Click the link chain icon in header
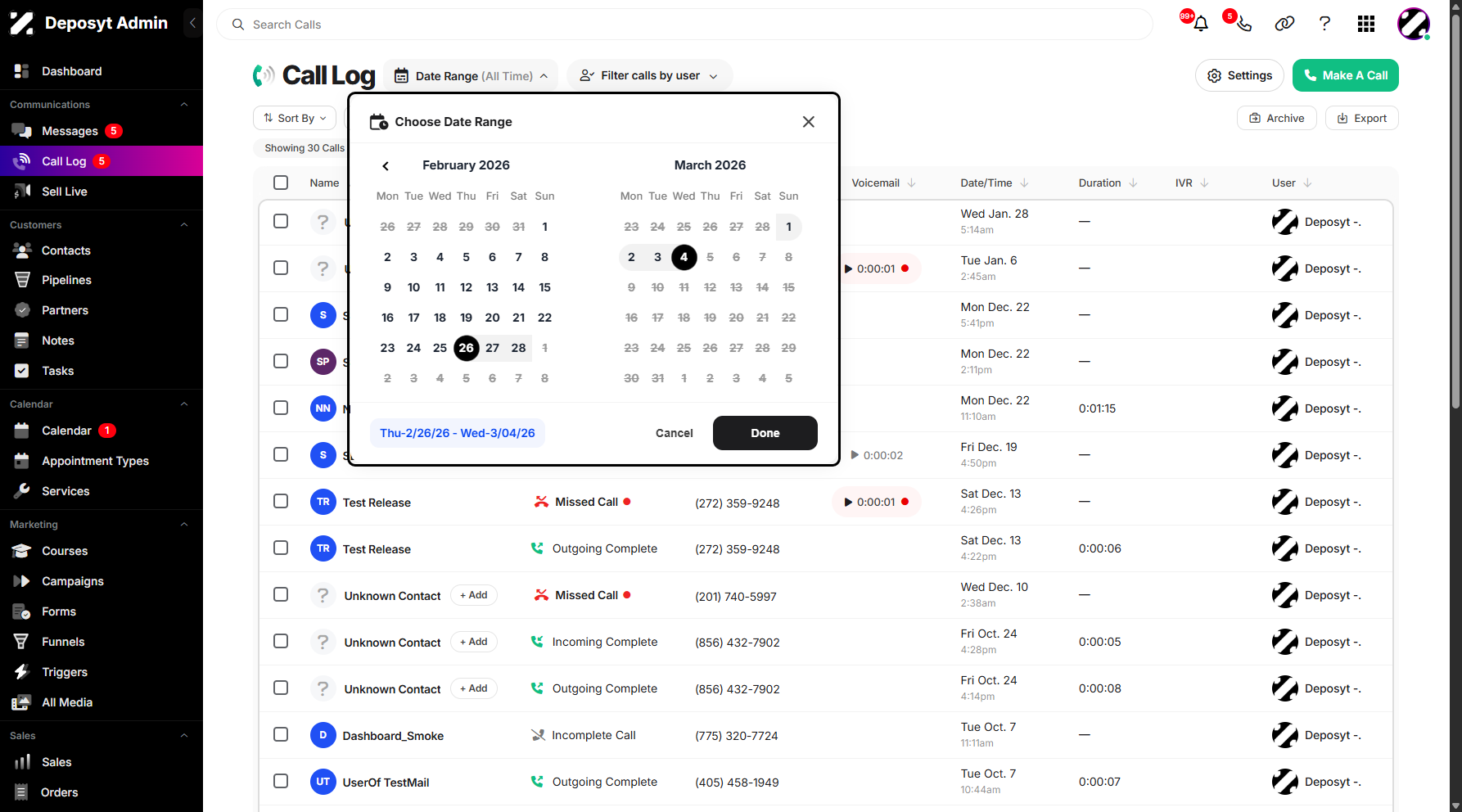This screenshot has width=1462, height=812. 1284,24
